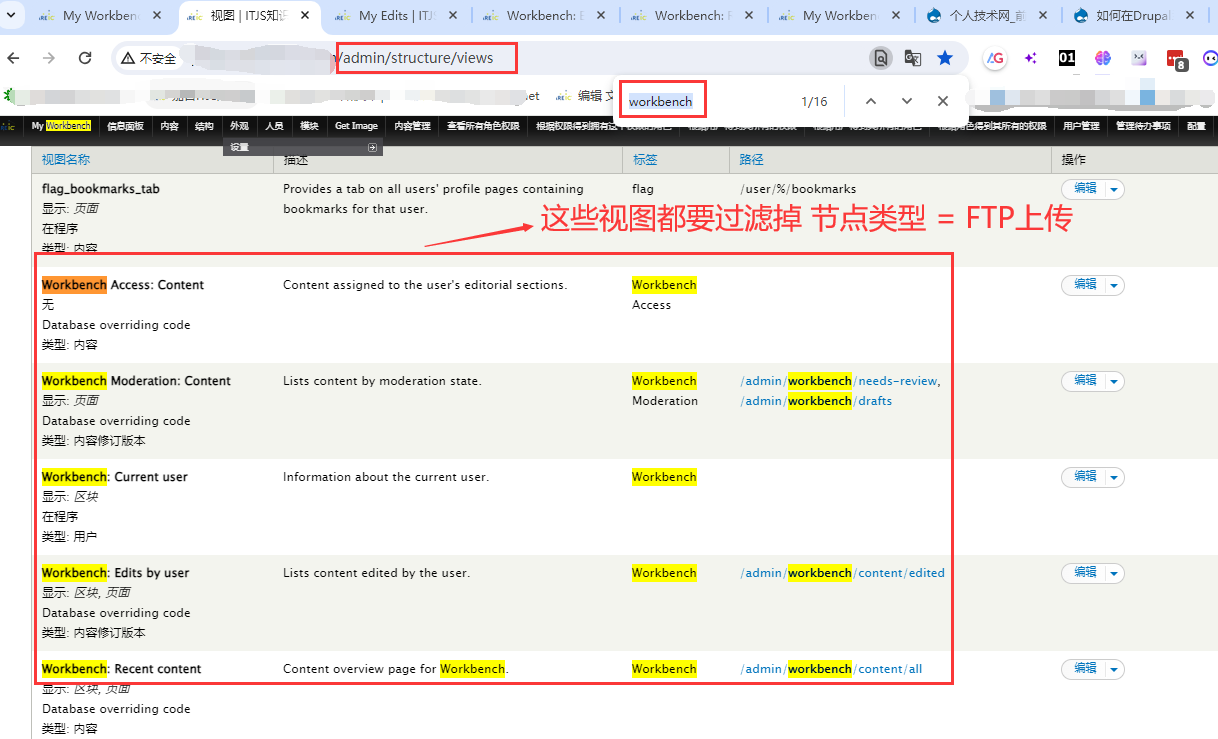Reload the current page

click(x=85, y=58)
